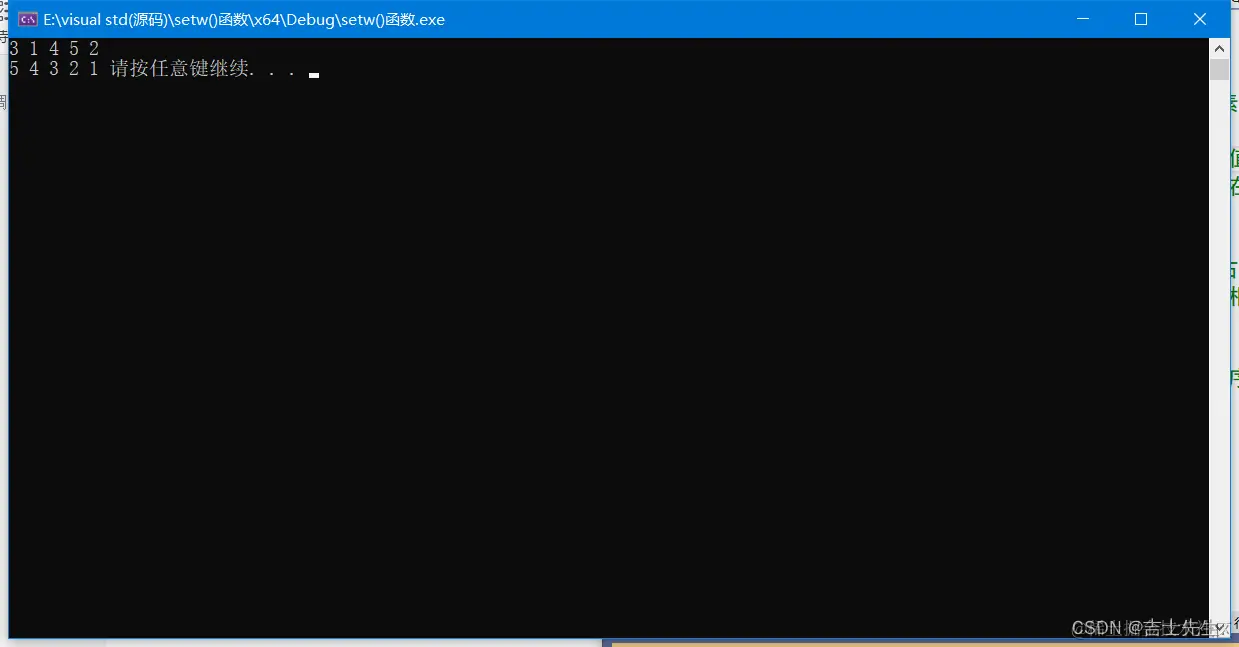Click the blinking console cursor
Viewport: 1239px width, 647px height.
point(314,75)
